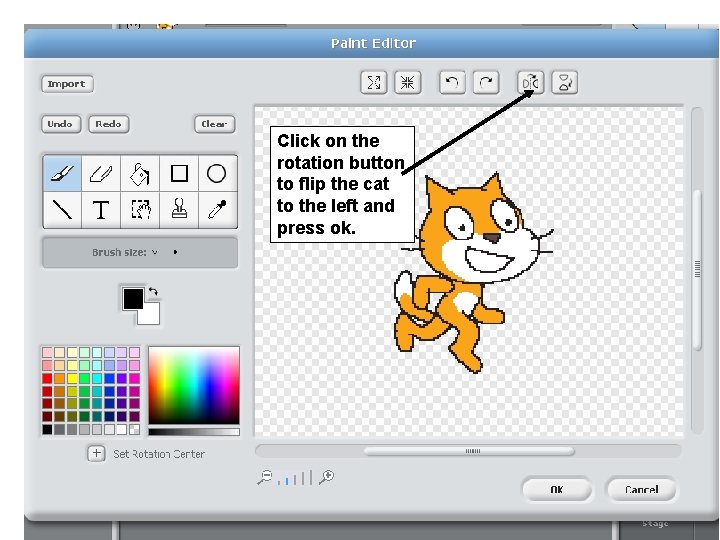This screenshot has height=540, width=720.
Task: Click the Shrink image button
Action: coord(408,83)
